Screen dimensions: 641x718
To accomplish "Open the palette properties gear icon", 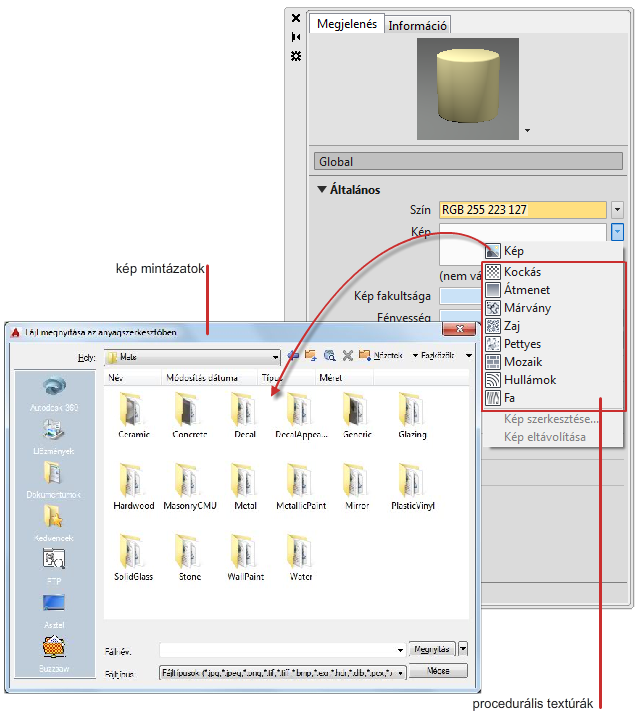I will [296, 56].
